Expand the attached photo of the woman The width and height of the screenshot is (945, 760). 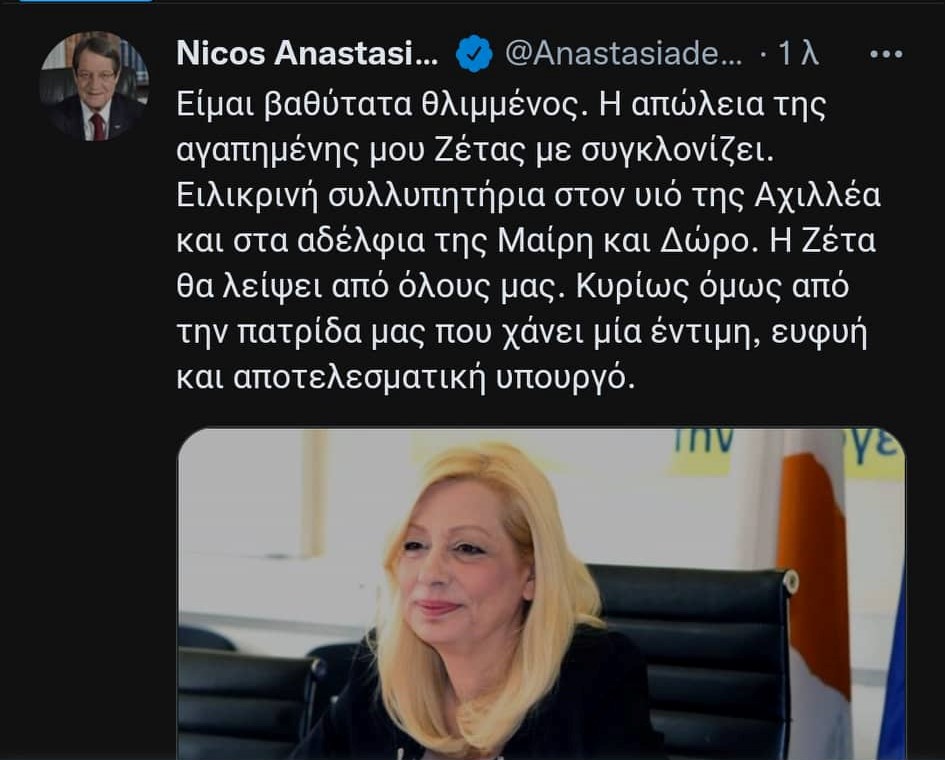pyautogui.click(x=541, y=594)
